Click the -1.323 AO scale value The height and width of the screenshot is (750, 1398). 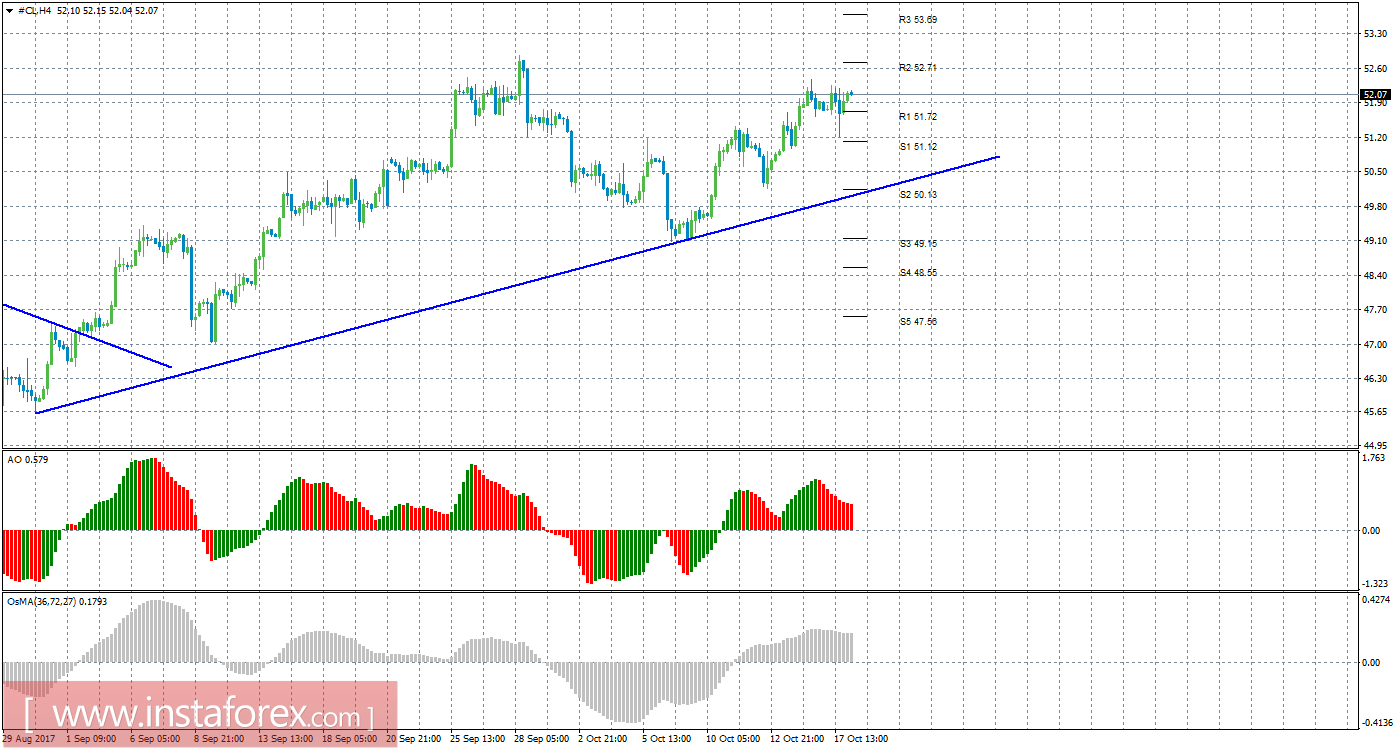click(1375, 583)
